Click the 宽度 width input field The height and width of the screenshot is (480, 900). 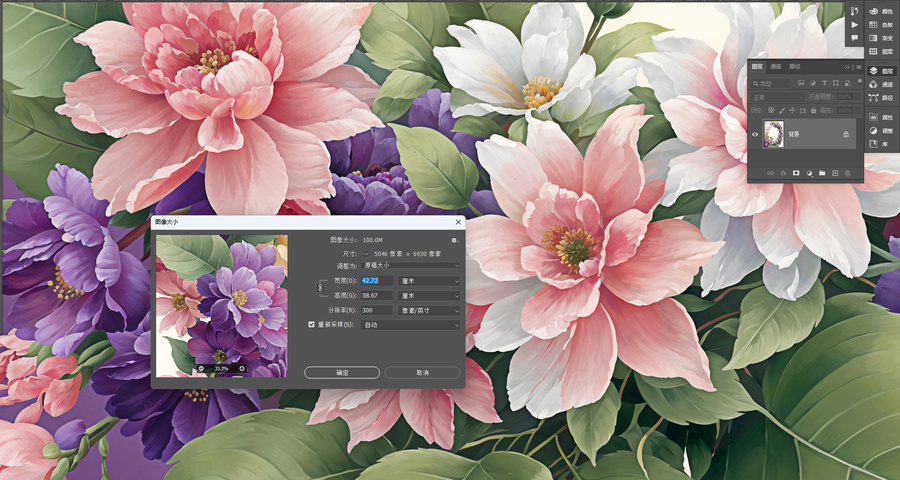(377, 281)
